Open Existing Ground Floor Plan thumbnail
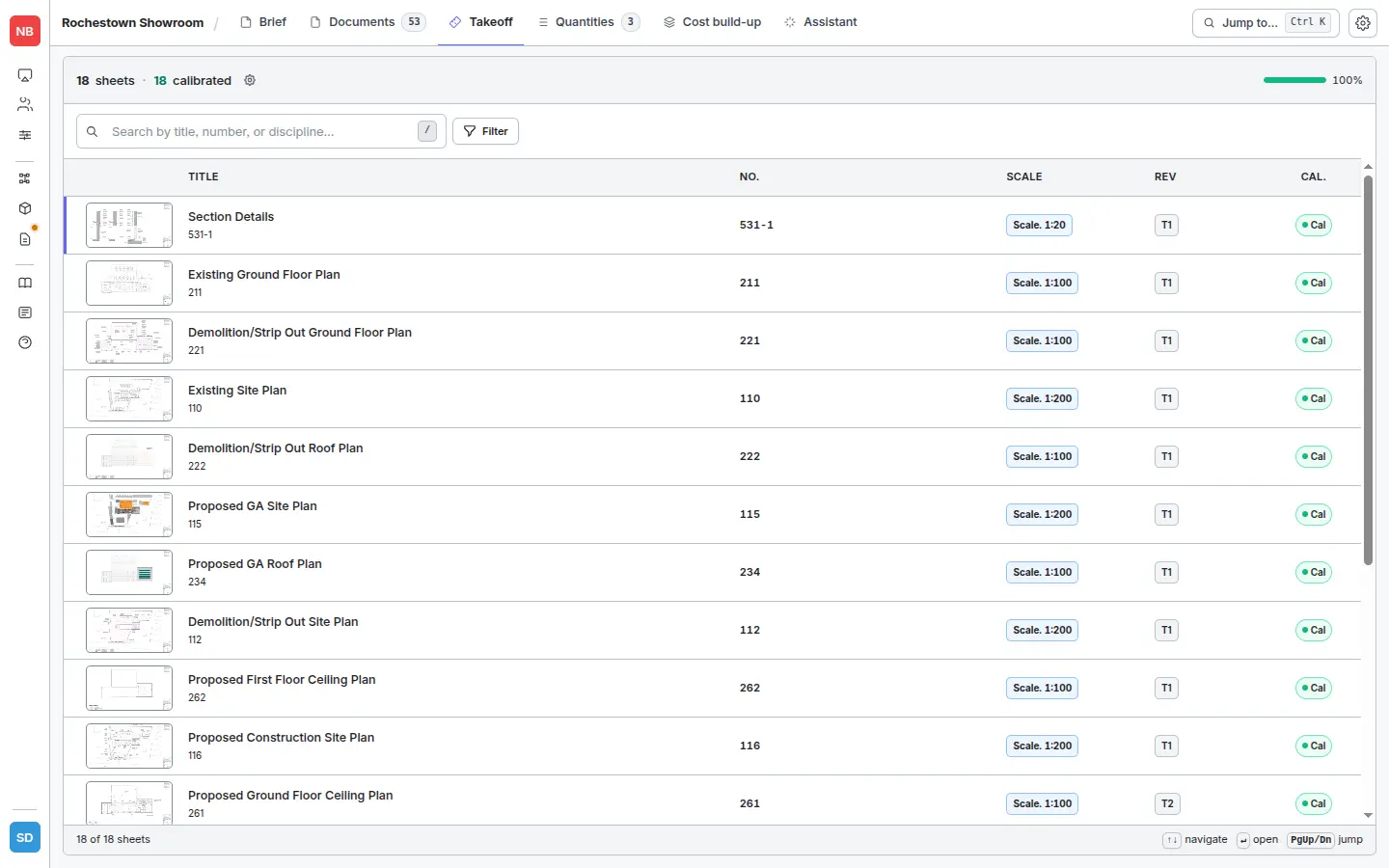The width and height of the screenshot is (1389, 868). click(129, 283)
